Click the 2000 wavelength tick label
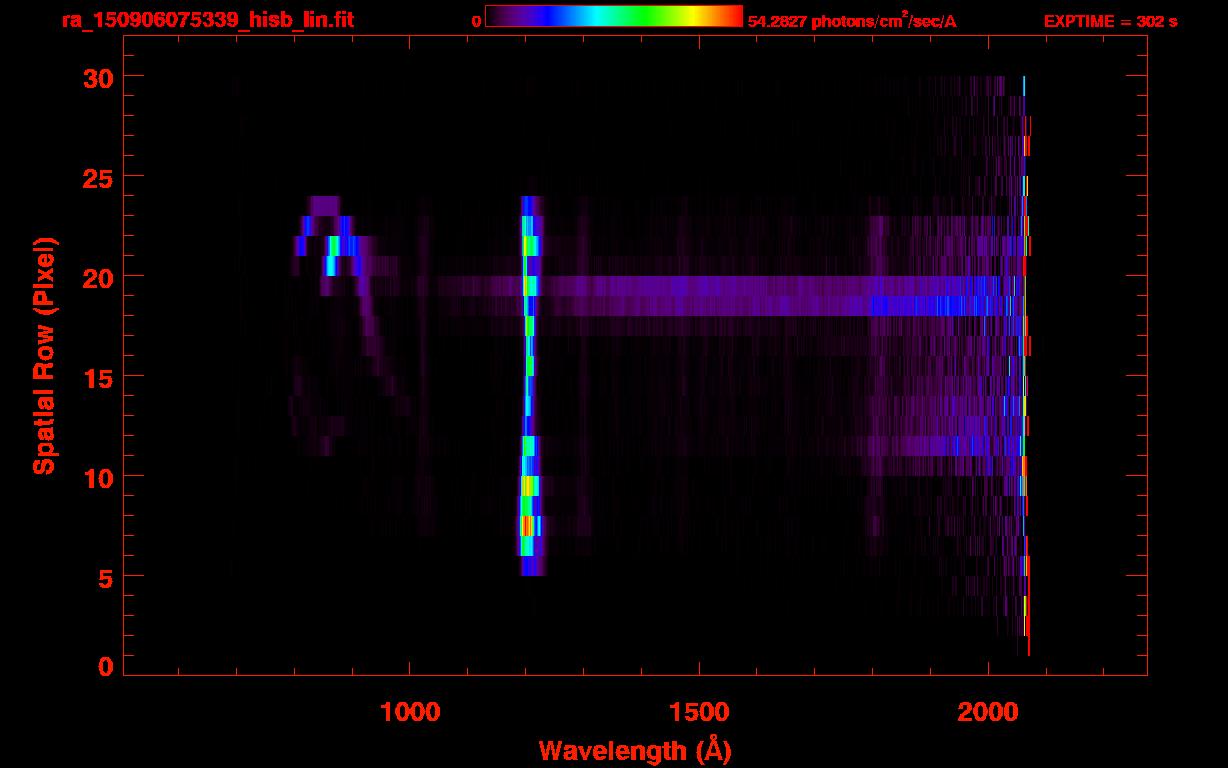 point(988,712)
